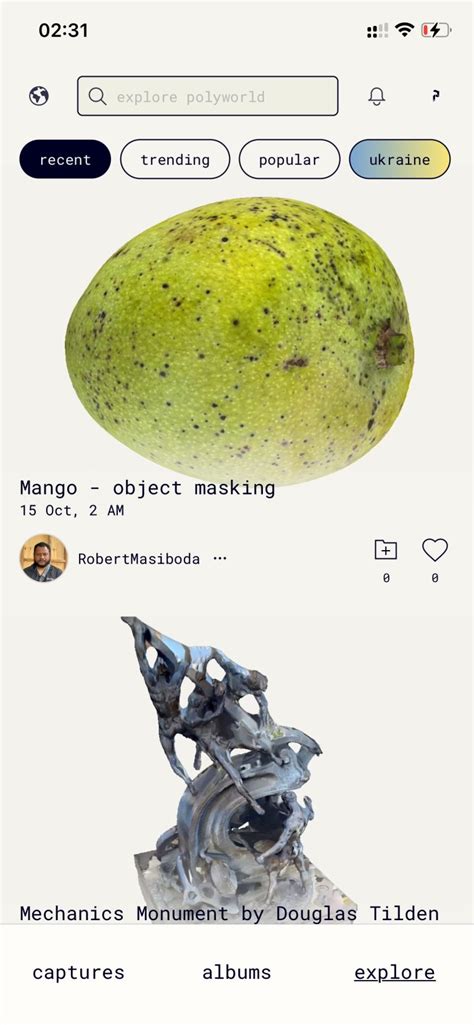Screen dimensions: 474x1025
Task: Like the Mango capture with heart icon
Action: (435, 550)
